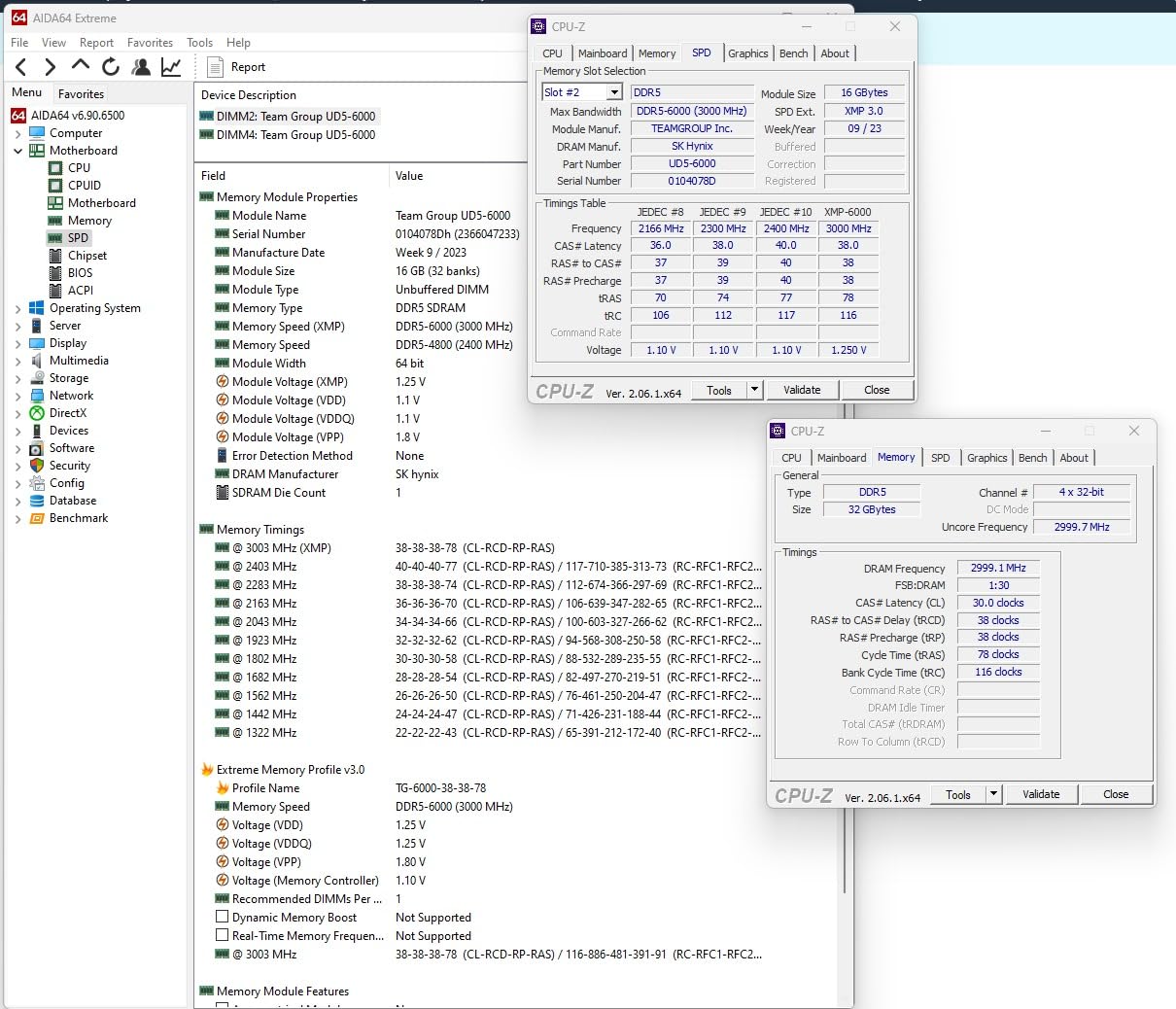Click the DirectX Xbox icon in the tree

pos(37,413)
